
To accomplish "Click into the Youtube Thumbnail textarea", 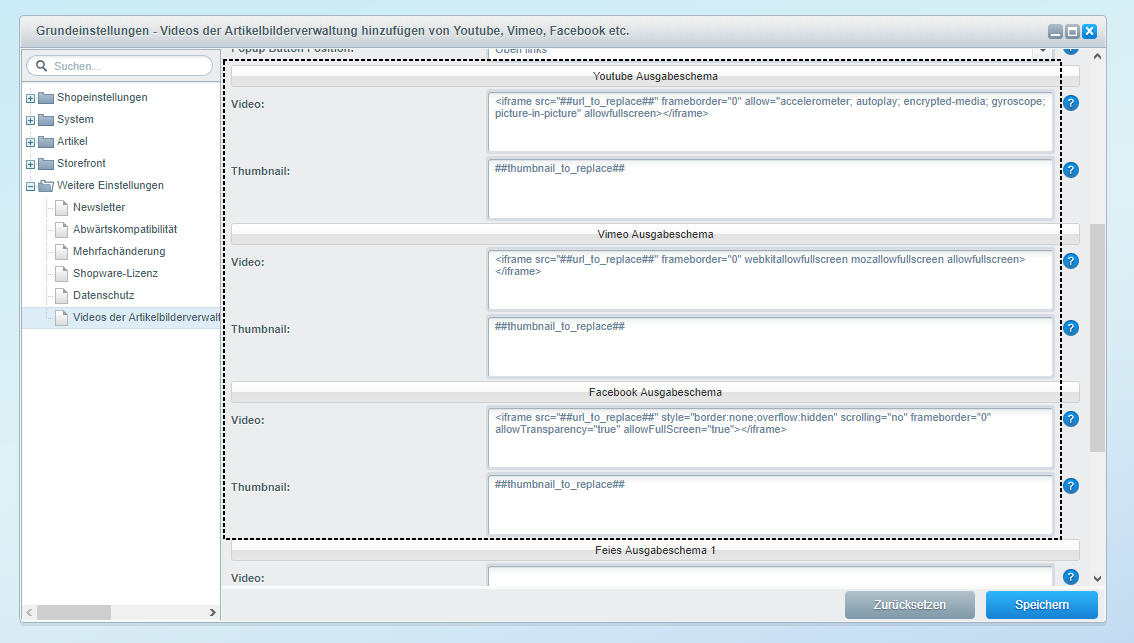I will point(770,189).
